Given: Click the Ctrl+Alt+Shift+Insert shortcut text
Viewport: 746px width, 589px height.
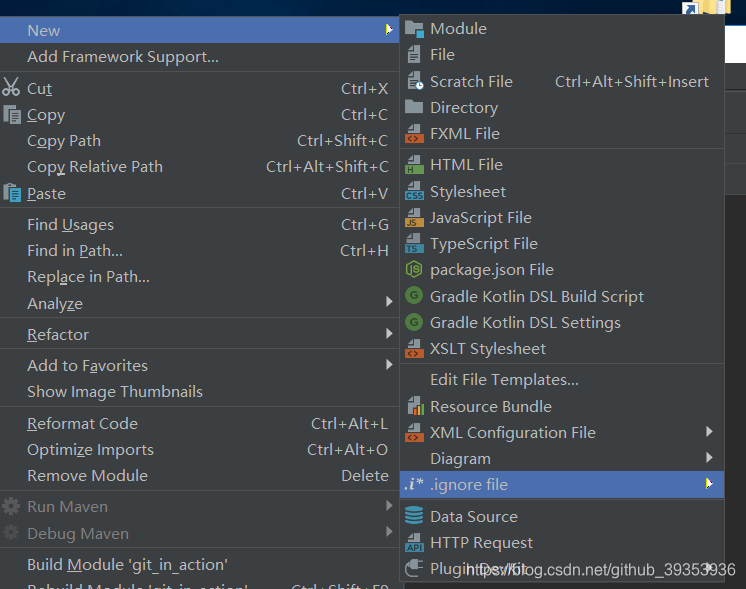Looking at the screenshot, I should tap(632, 82).
